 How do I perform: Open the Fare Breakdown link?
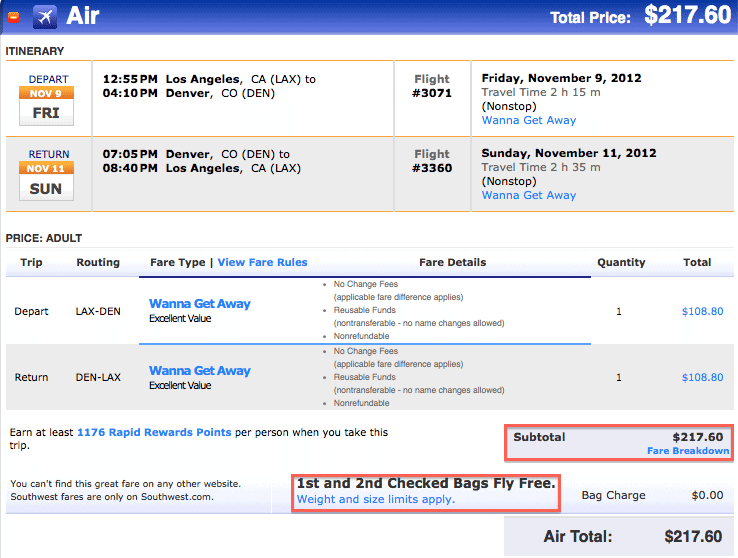click(688, 451)
